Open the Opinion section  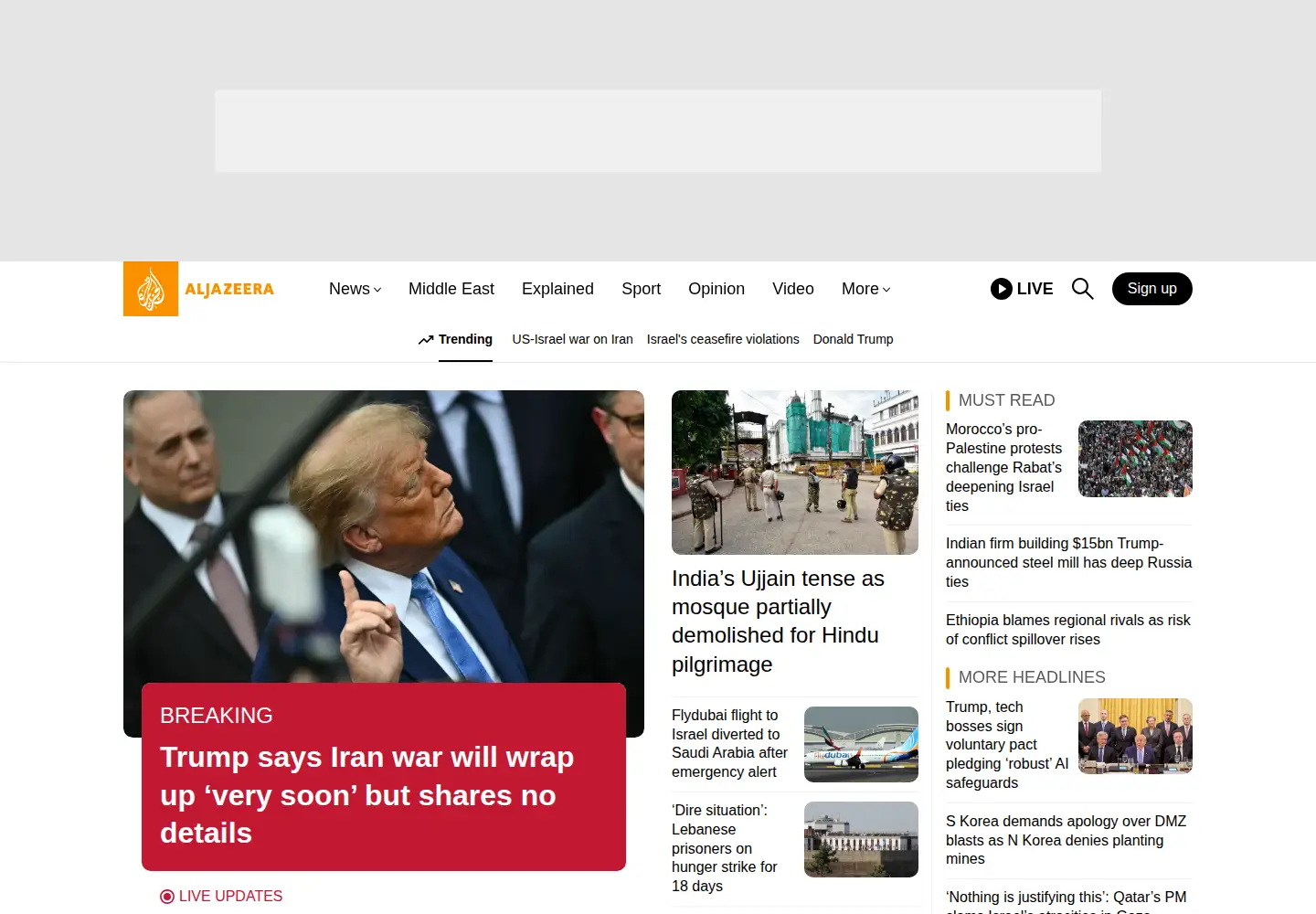click(716, 289)
